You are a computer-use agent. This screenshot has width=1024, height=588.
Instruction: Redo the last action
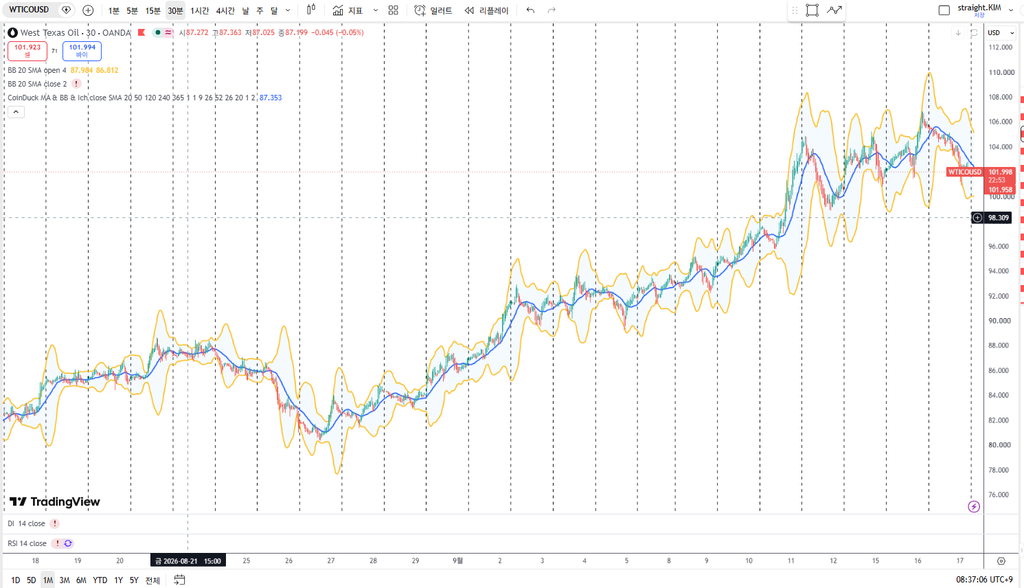click(552, 10)
